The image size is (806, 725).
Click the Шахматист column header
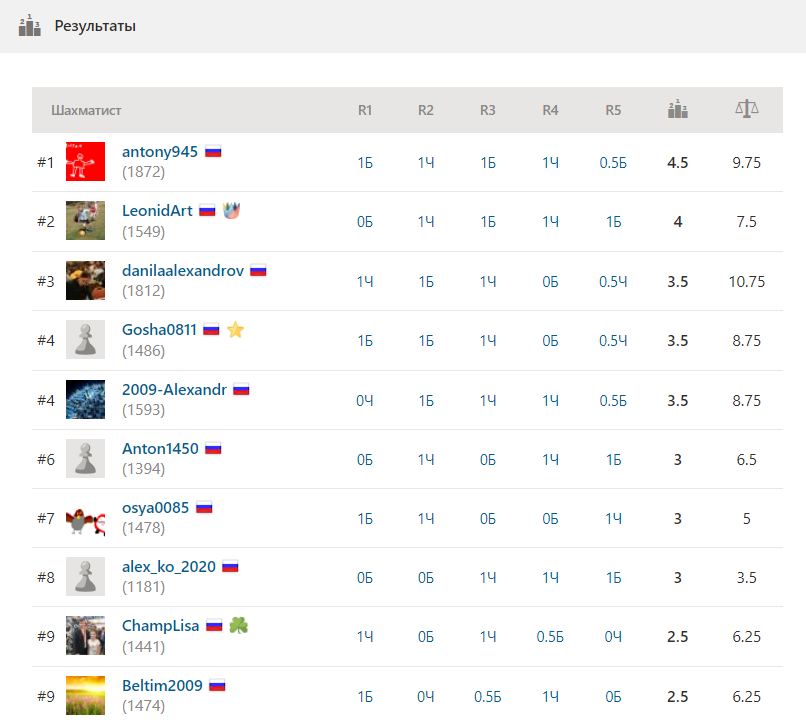click(86, 110)
